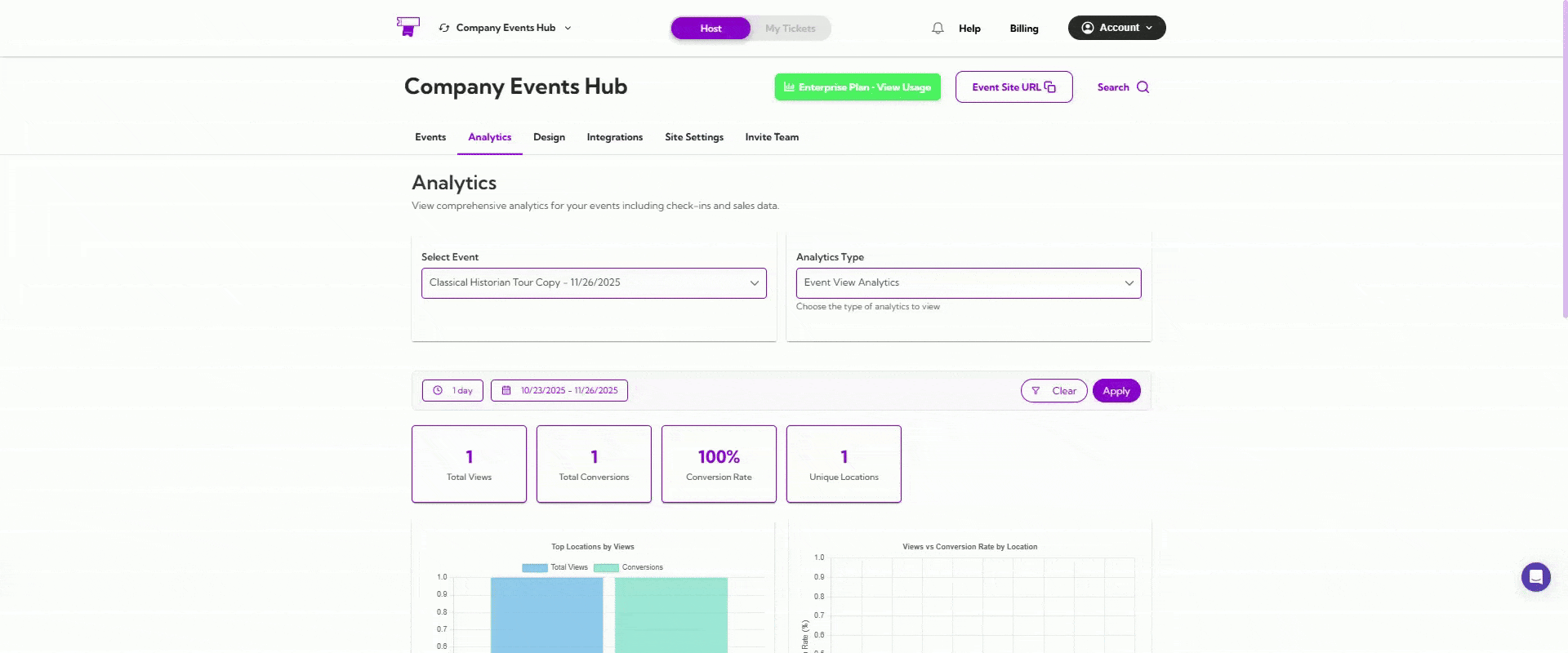The image size is (1568, 653).
Task: Click the Account user avatar icon
Action: [1088, 28]
